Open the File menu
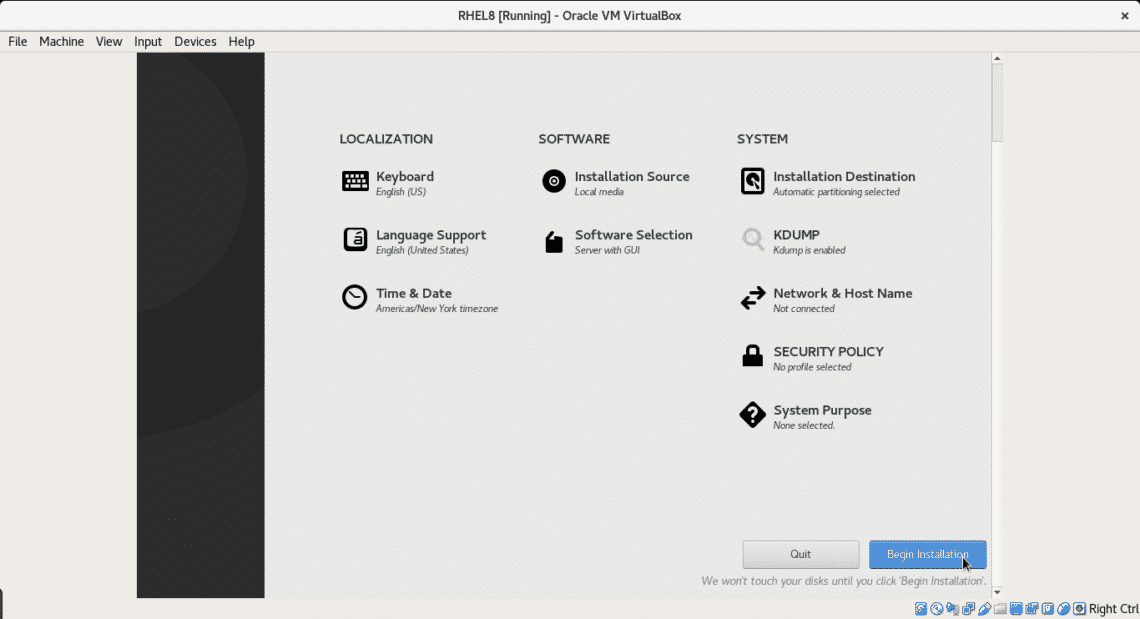Screen dimensions: 1140x619 tap(17, 41)
